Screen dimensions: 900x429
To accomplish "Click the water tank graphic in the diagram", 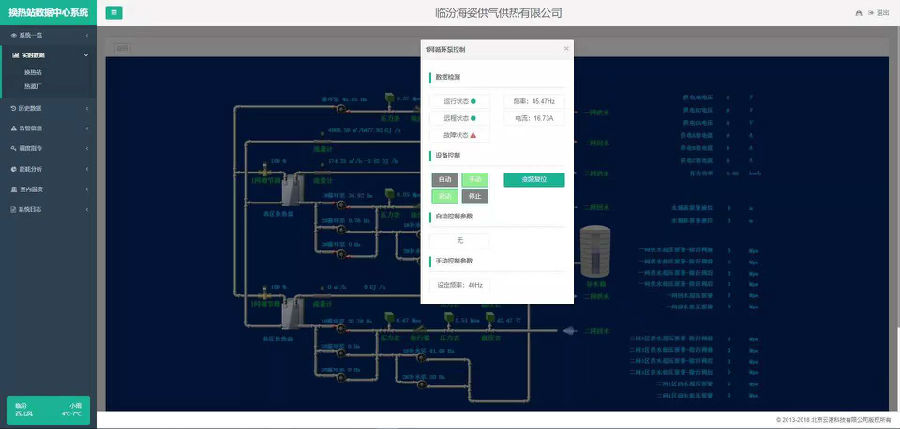I will click(x=595, y=251).
